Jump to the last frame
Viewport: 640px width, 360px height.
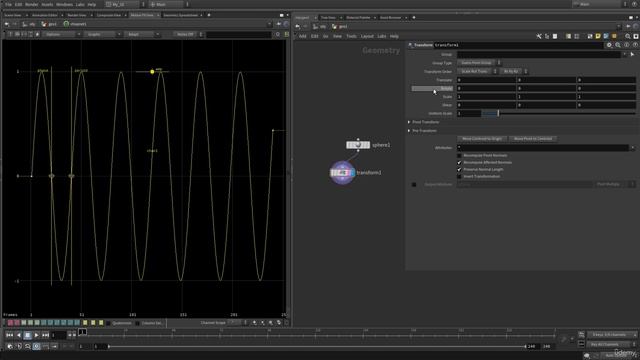point(45,335)
